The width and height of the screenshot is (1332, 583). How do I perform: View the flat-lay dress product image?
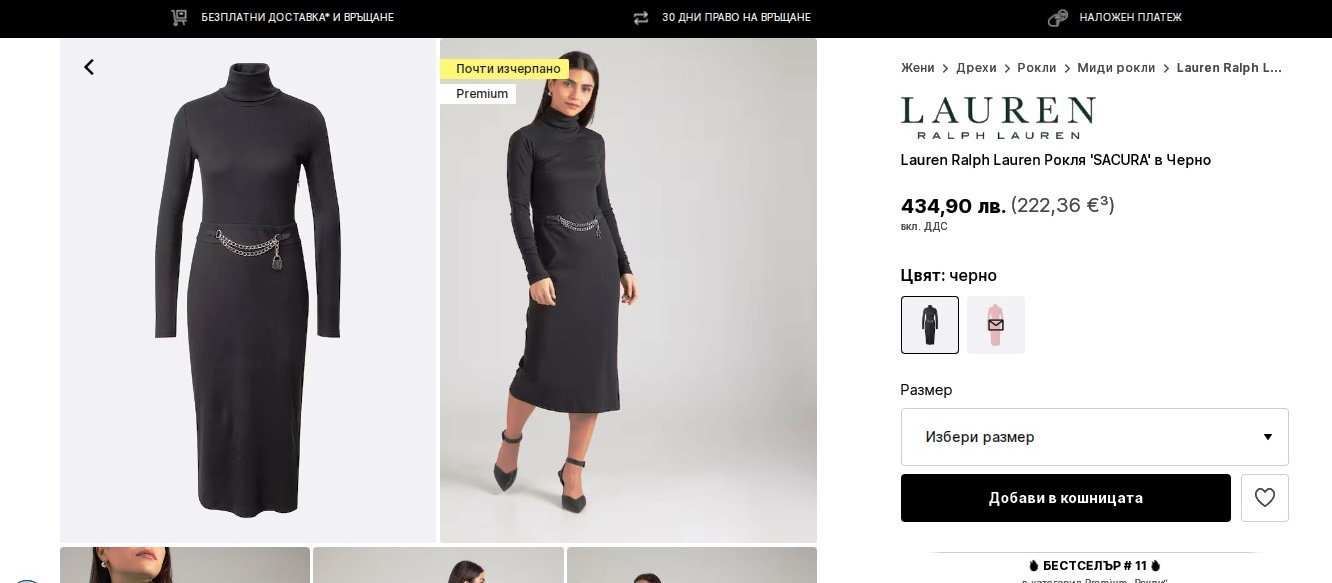pos(248,290)
